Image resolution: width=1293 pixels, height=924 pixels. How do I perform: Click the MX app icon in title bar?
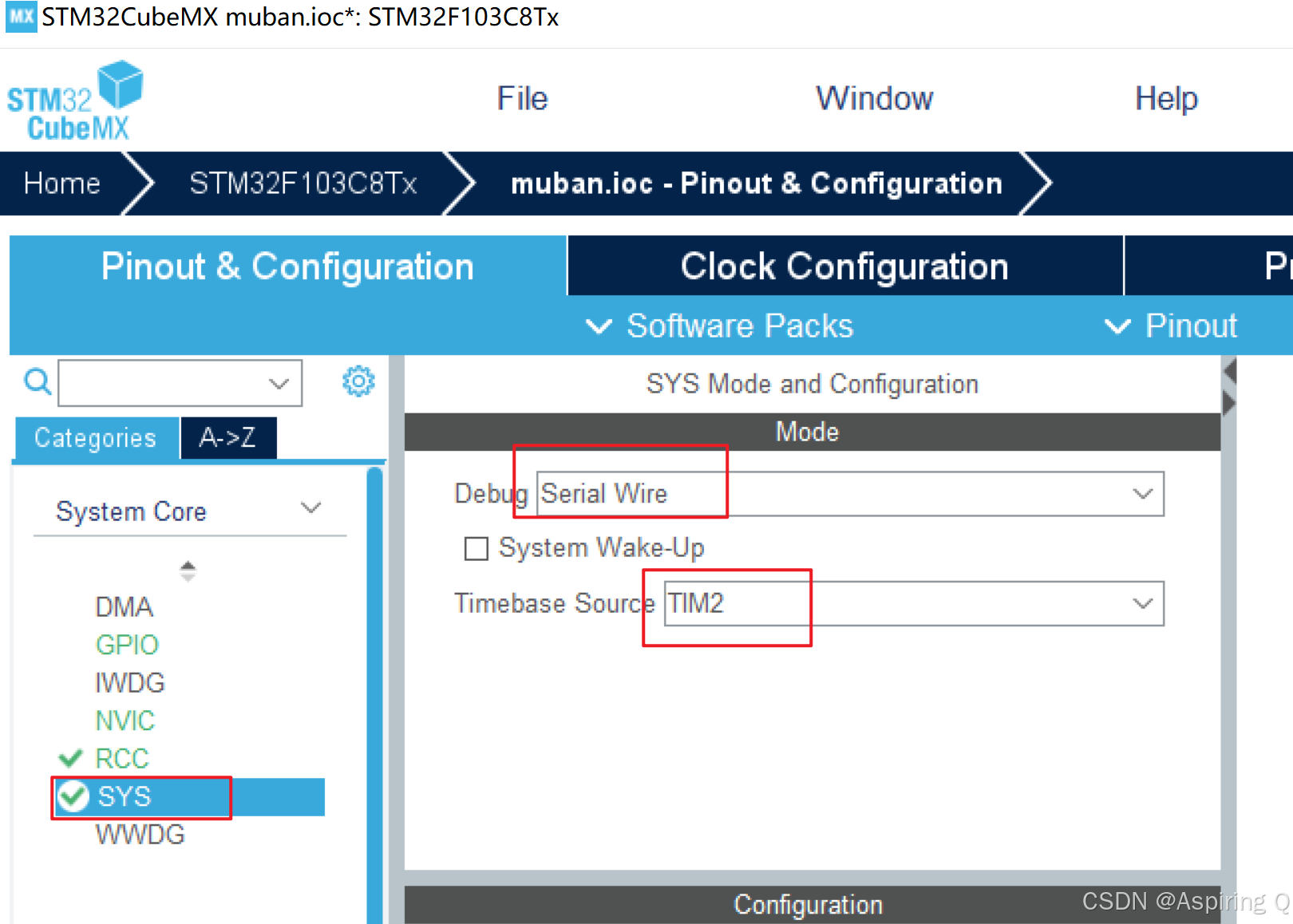(21, 16)
